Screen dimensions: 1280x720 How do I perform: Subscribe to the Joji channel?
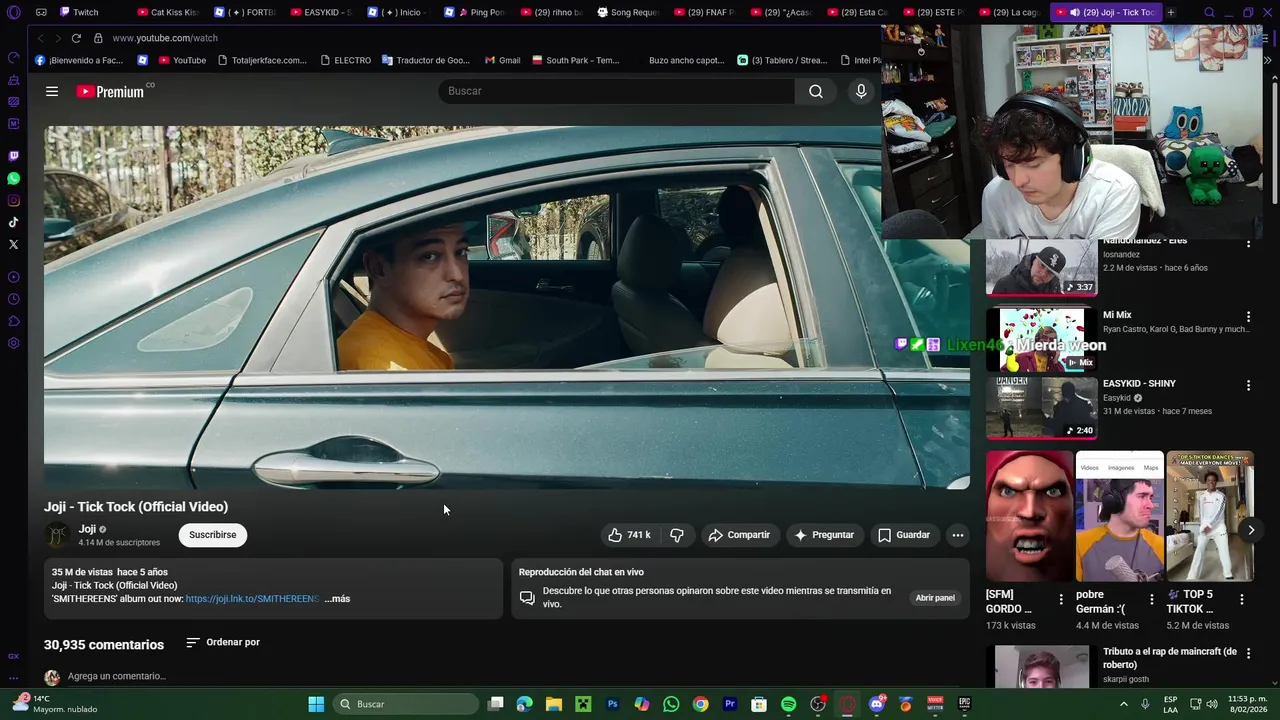click(x=213, y=535)
